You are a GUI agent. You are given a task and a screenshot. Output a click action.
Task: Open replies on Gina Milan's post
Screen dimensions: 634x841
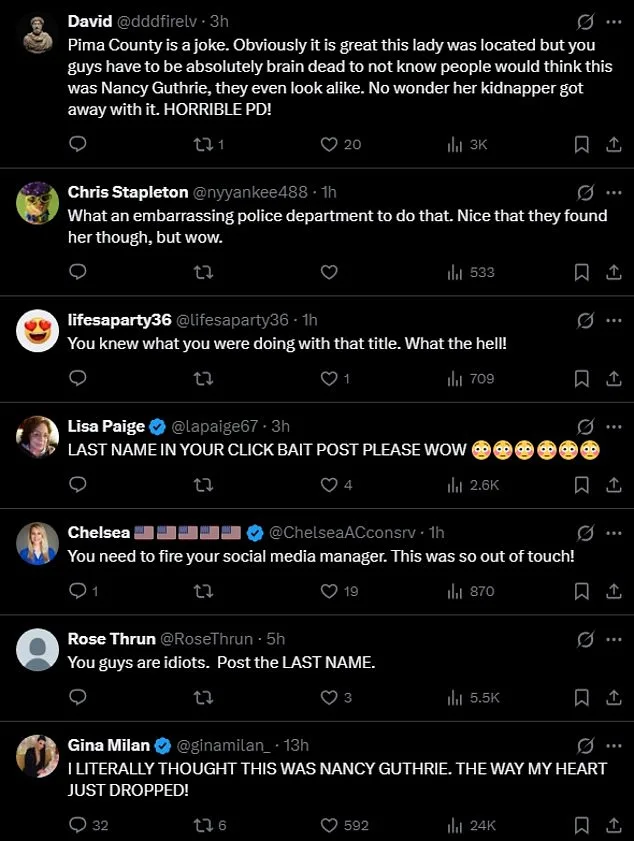[78, 825]
